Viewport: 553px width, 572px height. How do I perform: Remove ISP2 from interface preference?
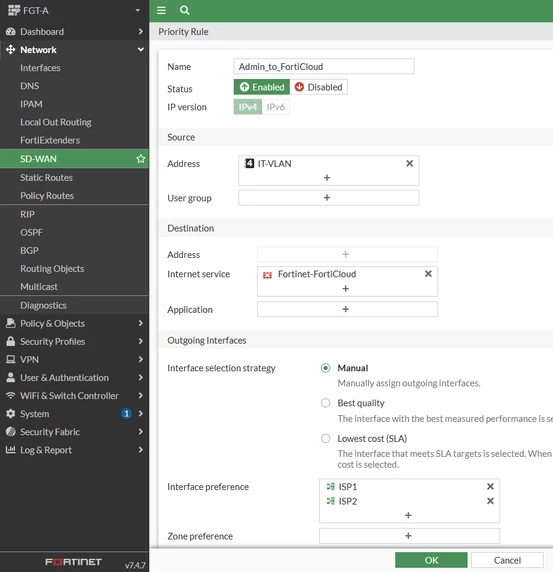[x=490, y=501]
